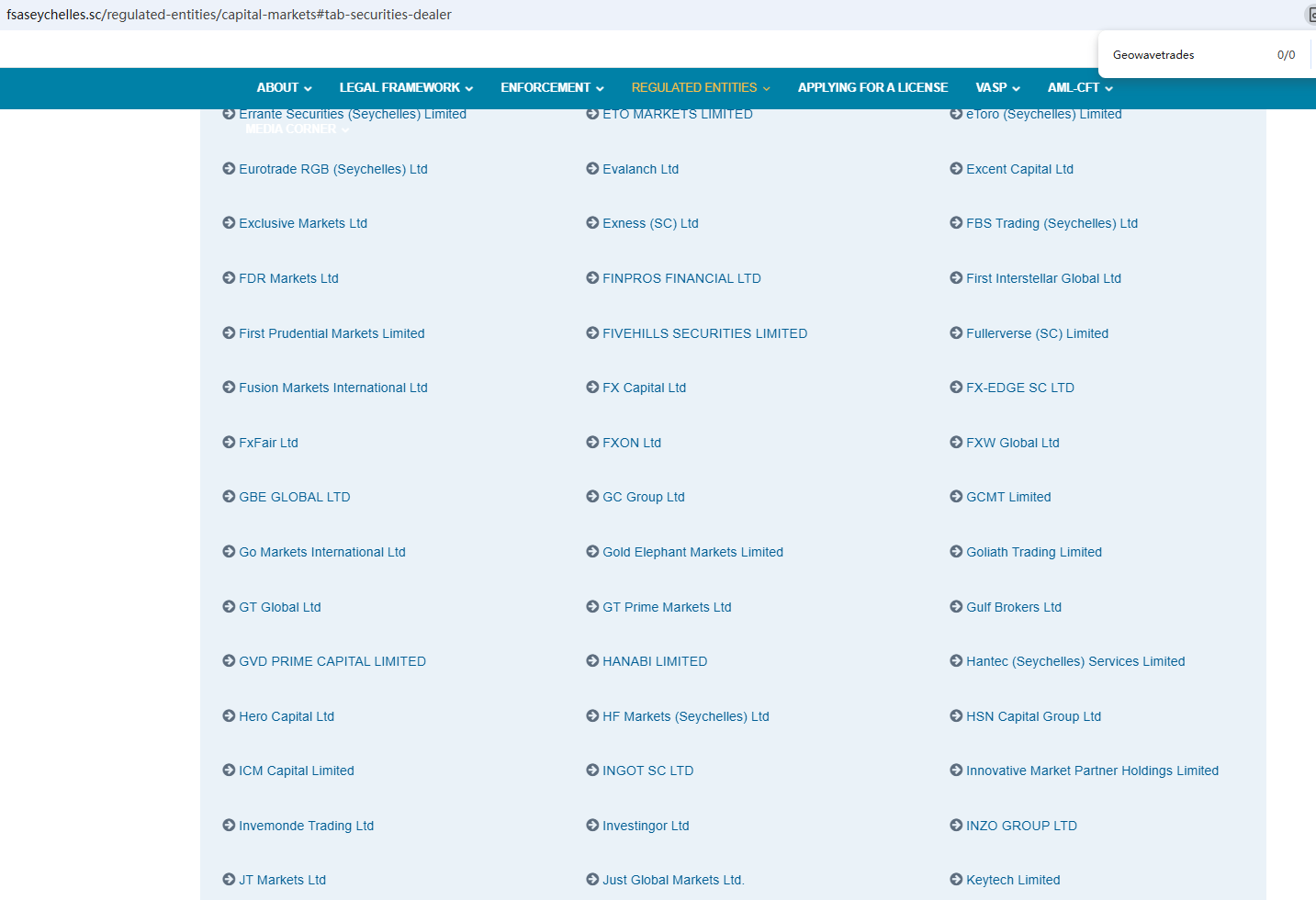Open APPLYING FOR A LICENSE menu item
This screenshot has width=1316, height=900.
[872, 88]
